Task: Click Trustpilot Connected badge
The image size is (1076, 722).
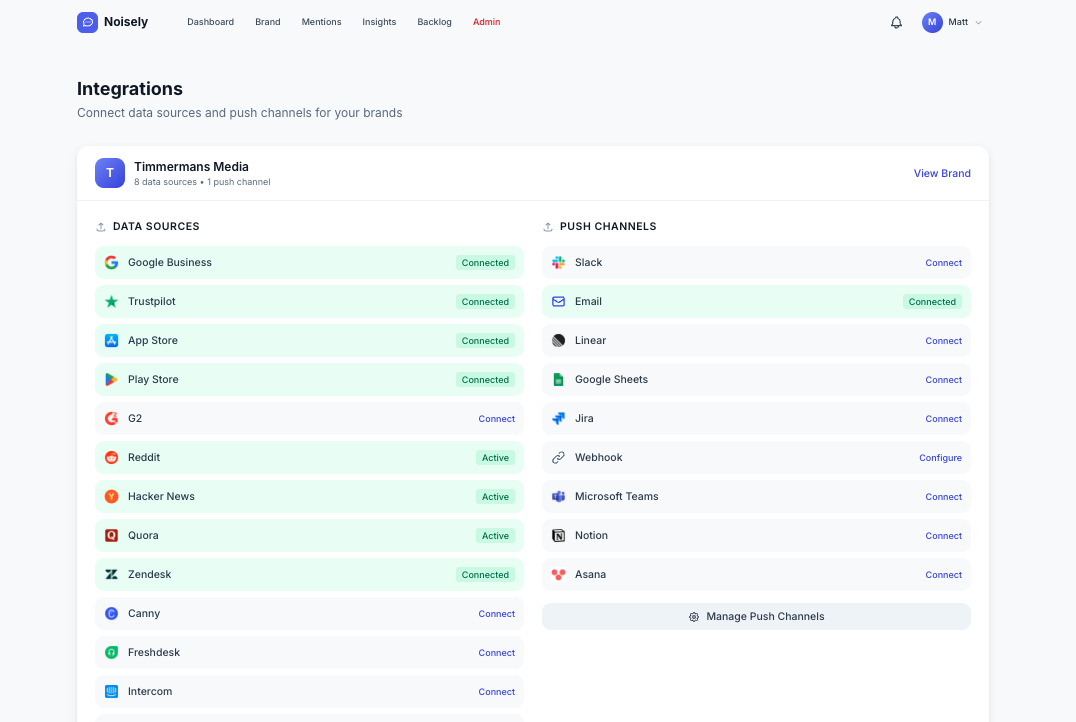Action: click(x=485, y=302)
